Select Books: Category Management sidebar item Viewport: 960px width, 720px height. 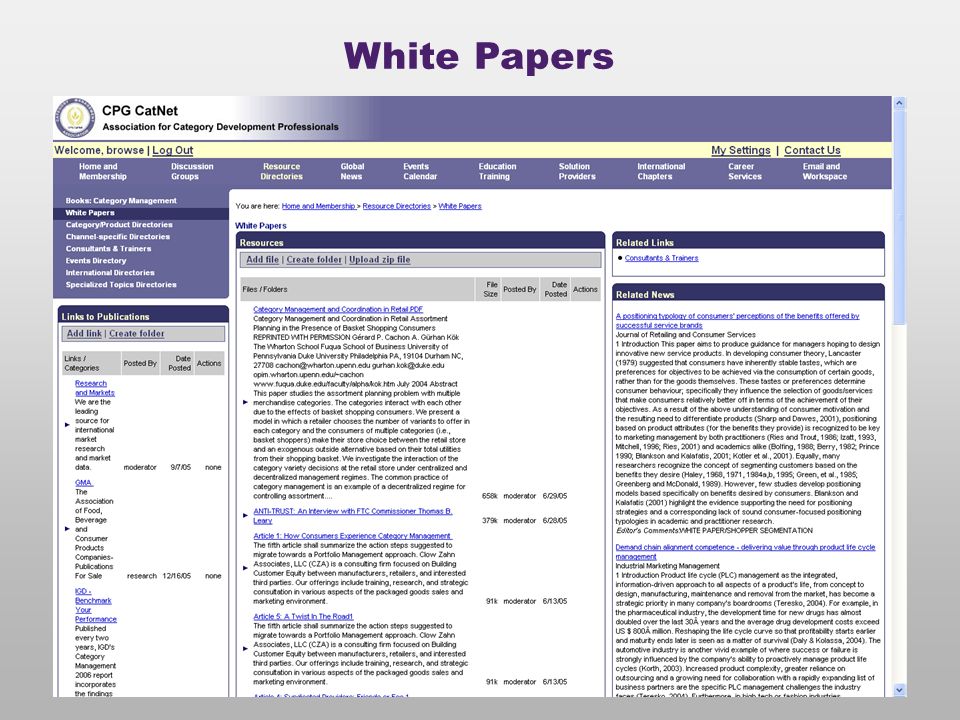(121, 201)
